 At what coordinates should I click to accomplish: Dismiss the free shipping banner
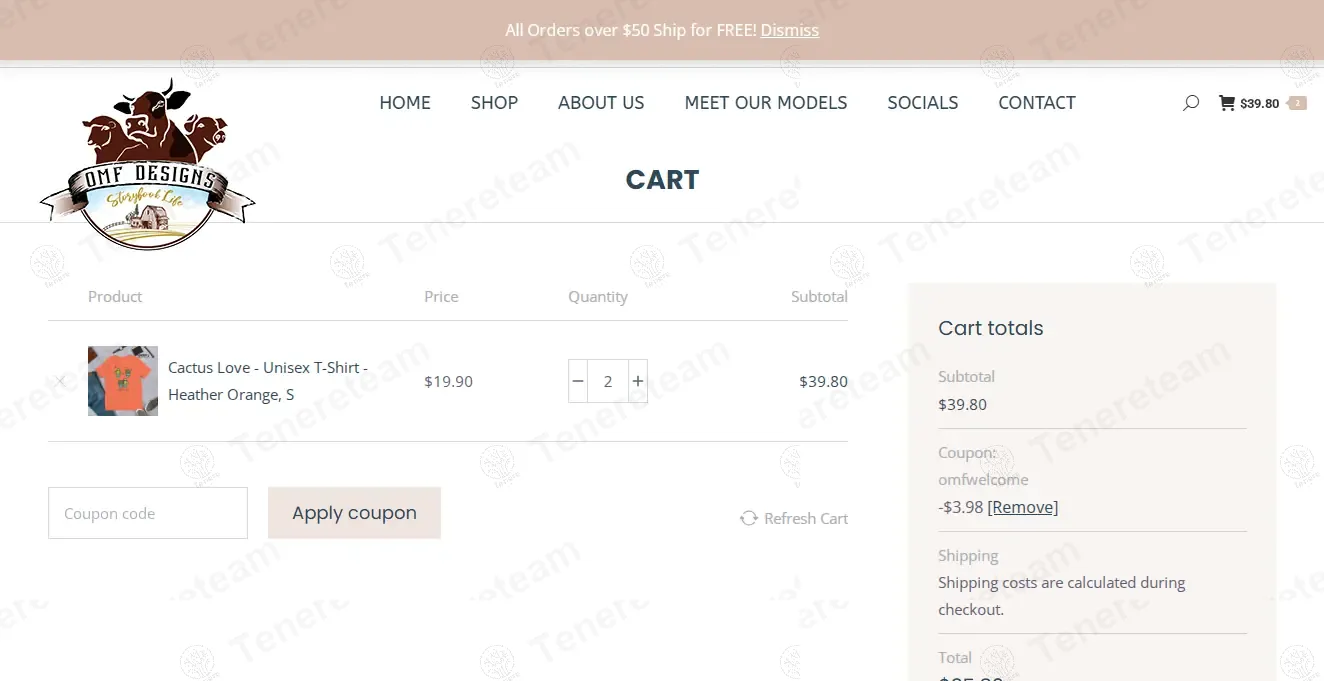[790, 30]
